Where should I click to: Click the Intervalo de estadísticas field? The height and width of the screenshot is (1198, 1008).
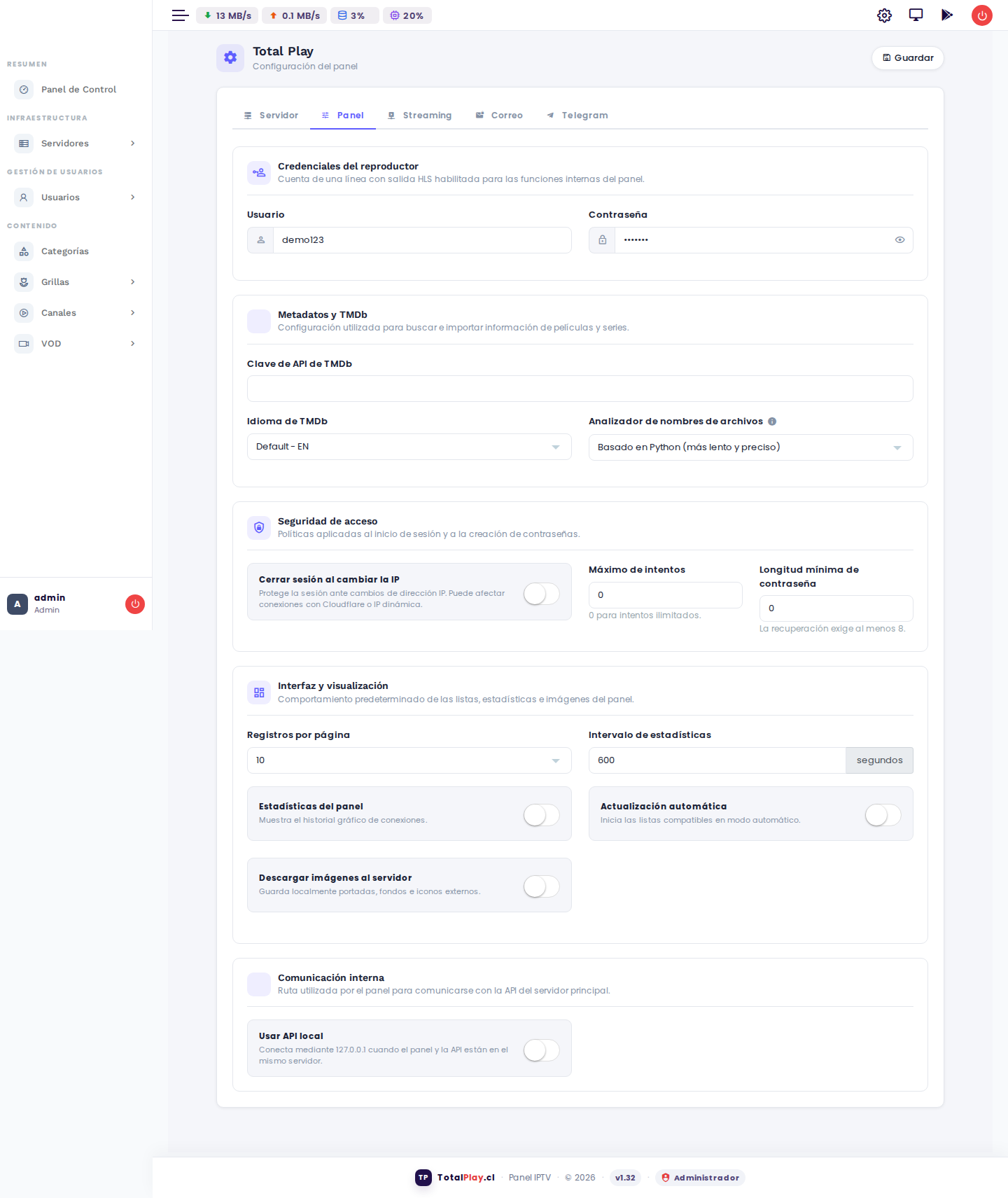click(717, 760)
